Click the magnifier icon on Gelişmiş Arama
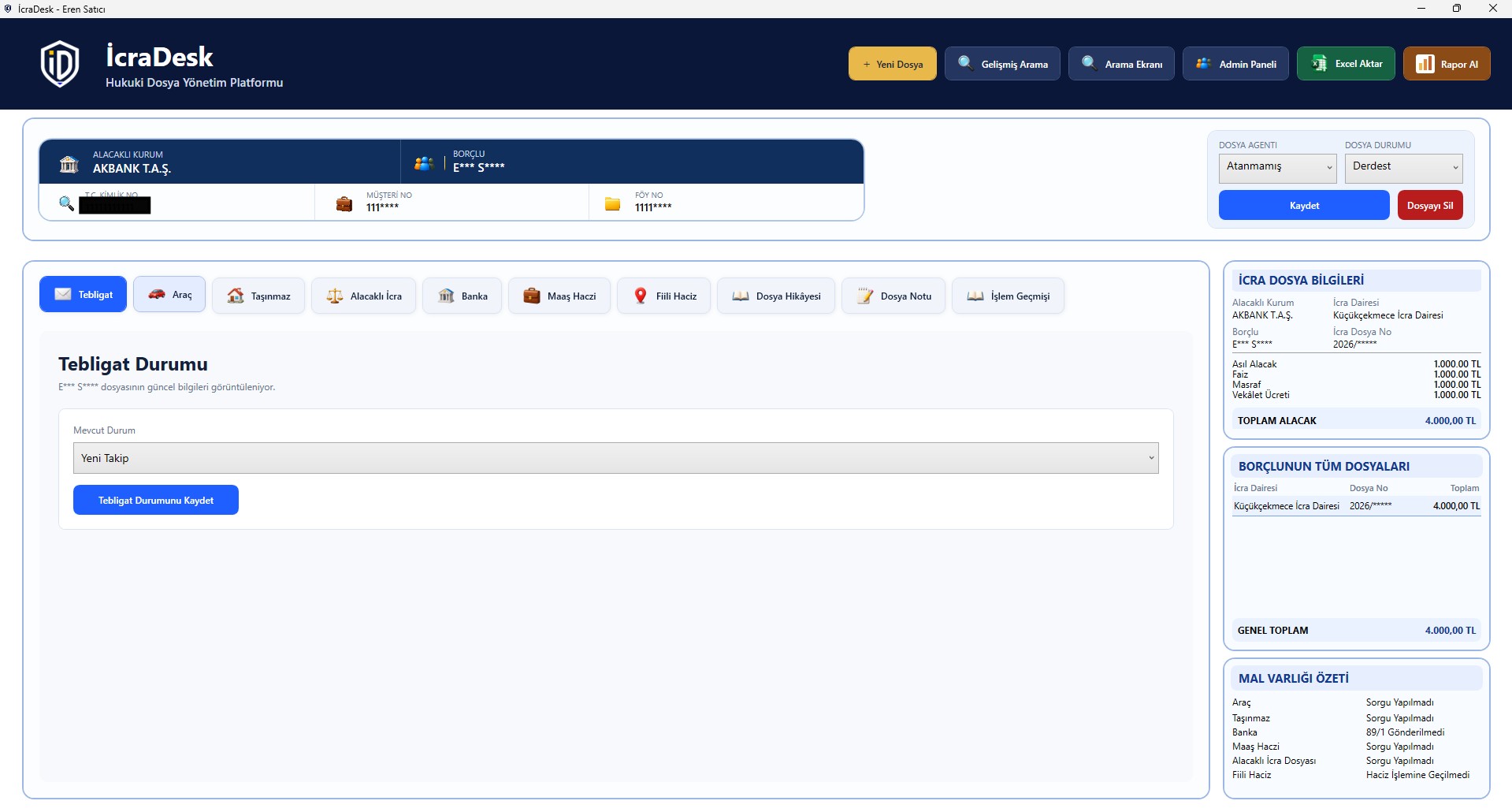 [965, 63]
